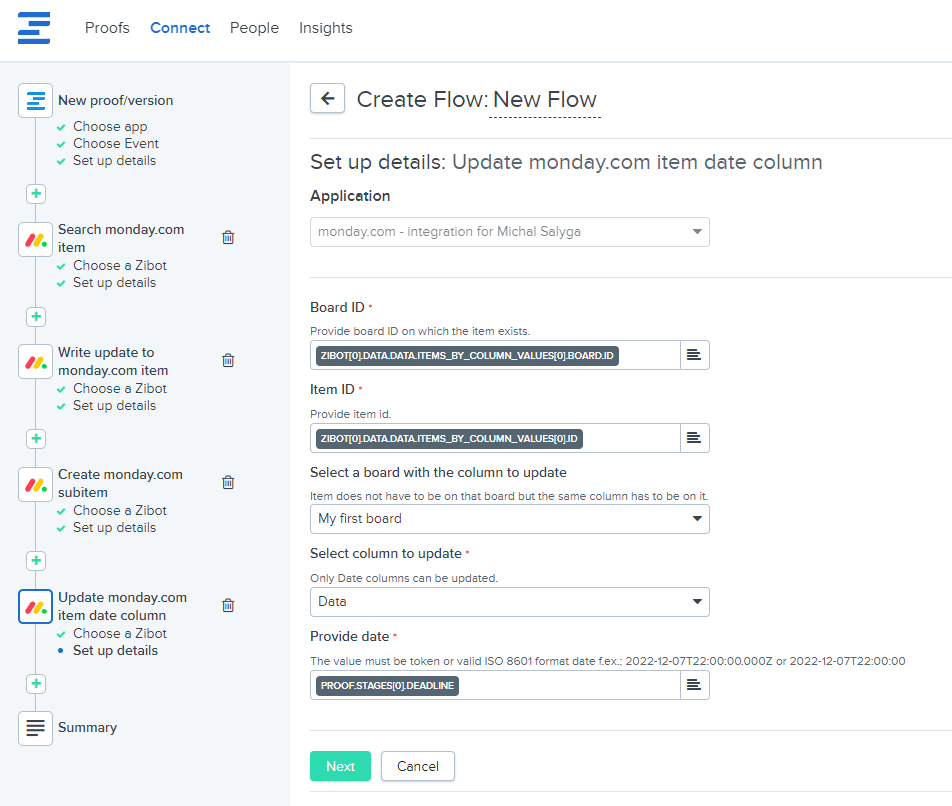Click the back arrow beside Create Flow
The height and width of the screenshot is (806, 952).
tap(327, 98)
